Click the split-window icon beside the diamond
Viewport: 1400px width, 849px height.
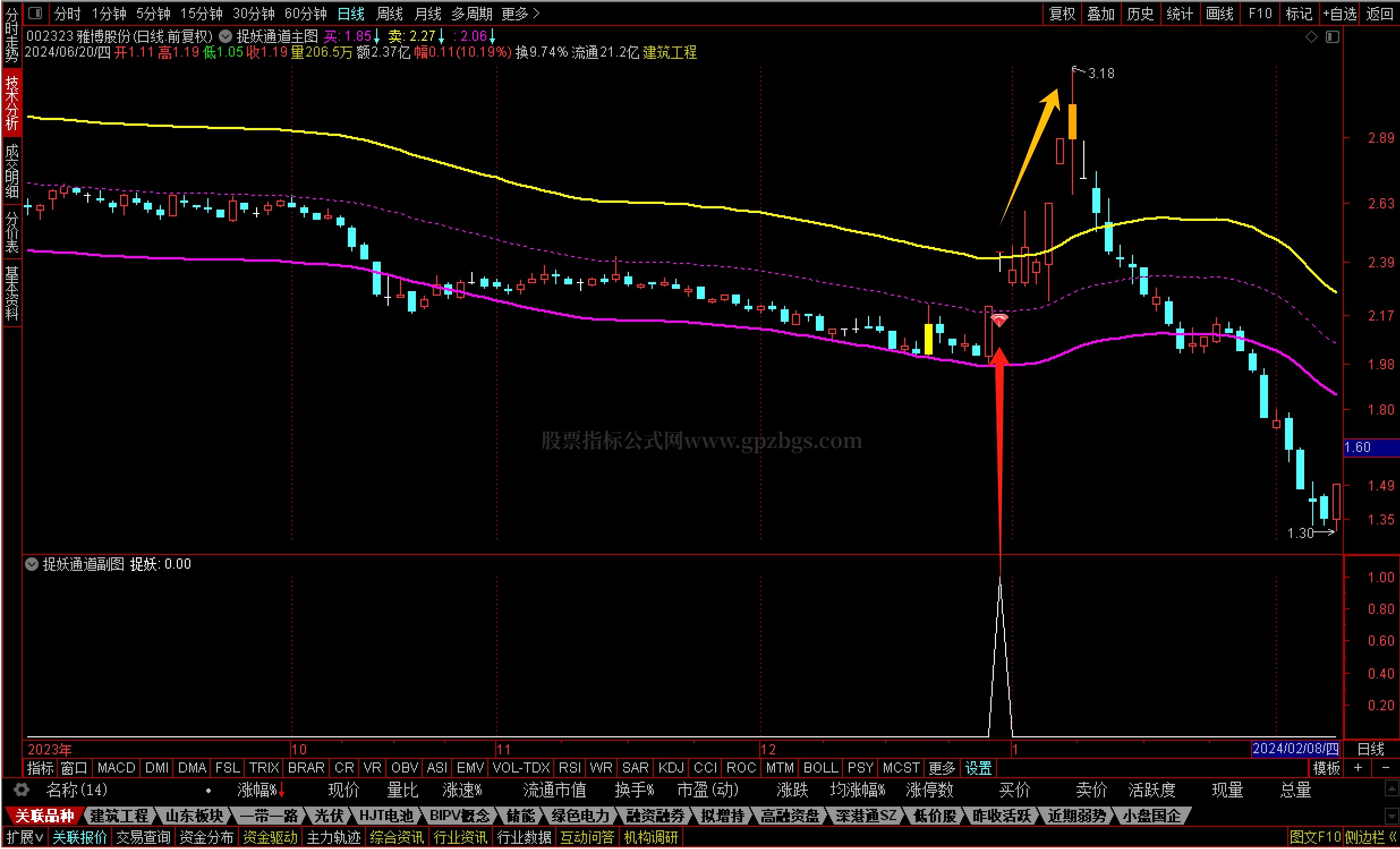tap(1333, 37)
